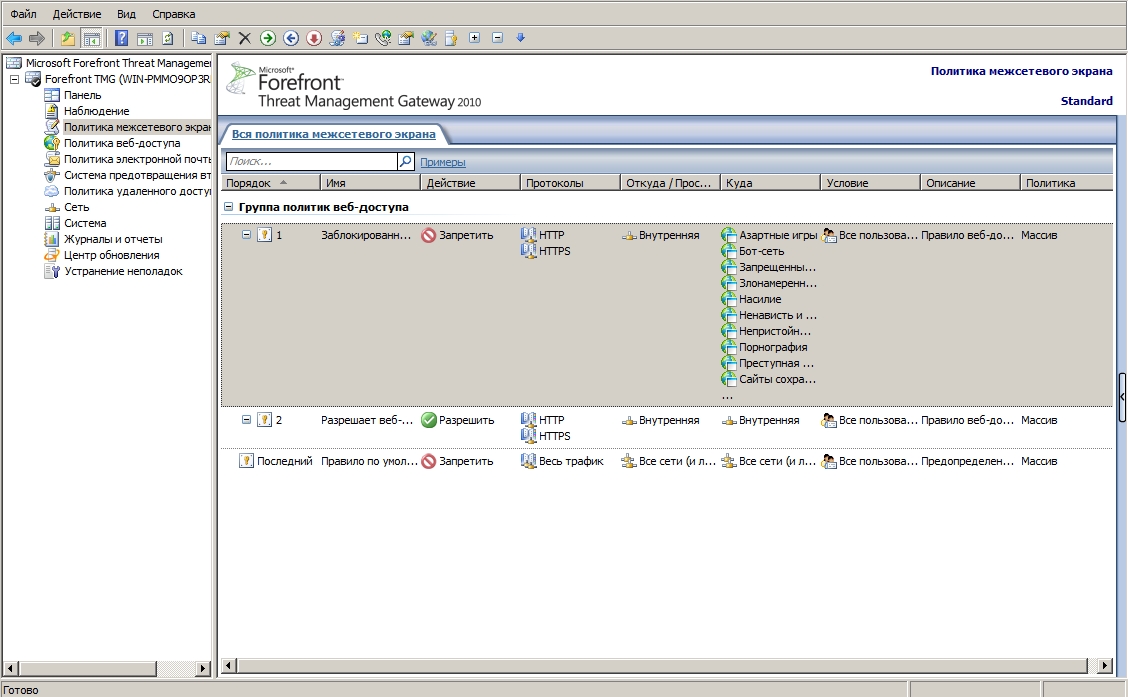Click Весь трафик in the last rule

coord(570,461)
